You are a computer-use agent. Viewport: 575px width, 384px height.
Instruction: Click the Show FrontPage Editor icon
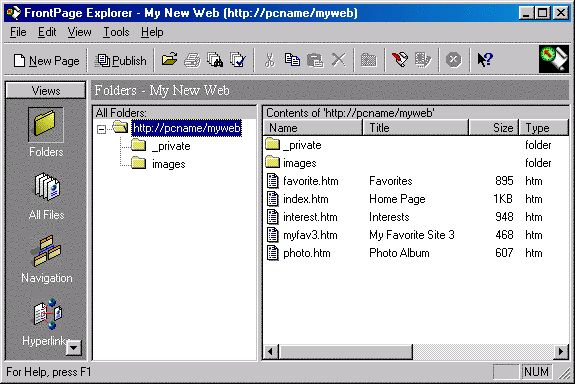click(x=399, y=60)
